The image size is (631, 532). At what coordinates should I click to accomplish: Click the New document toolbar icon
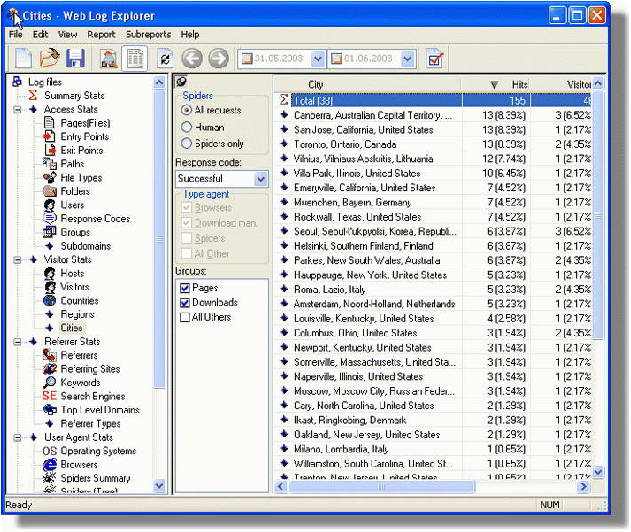[x=23, y=59]
